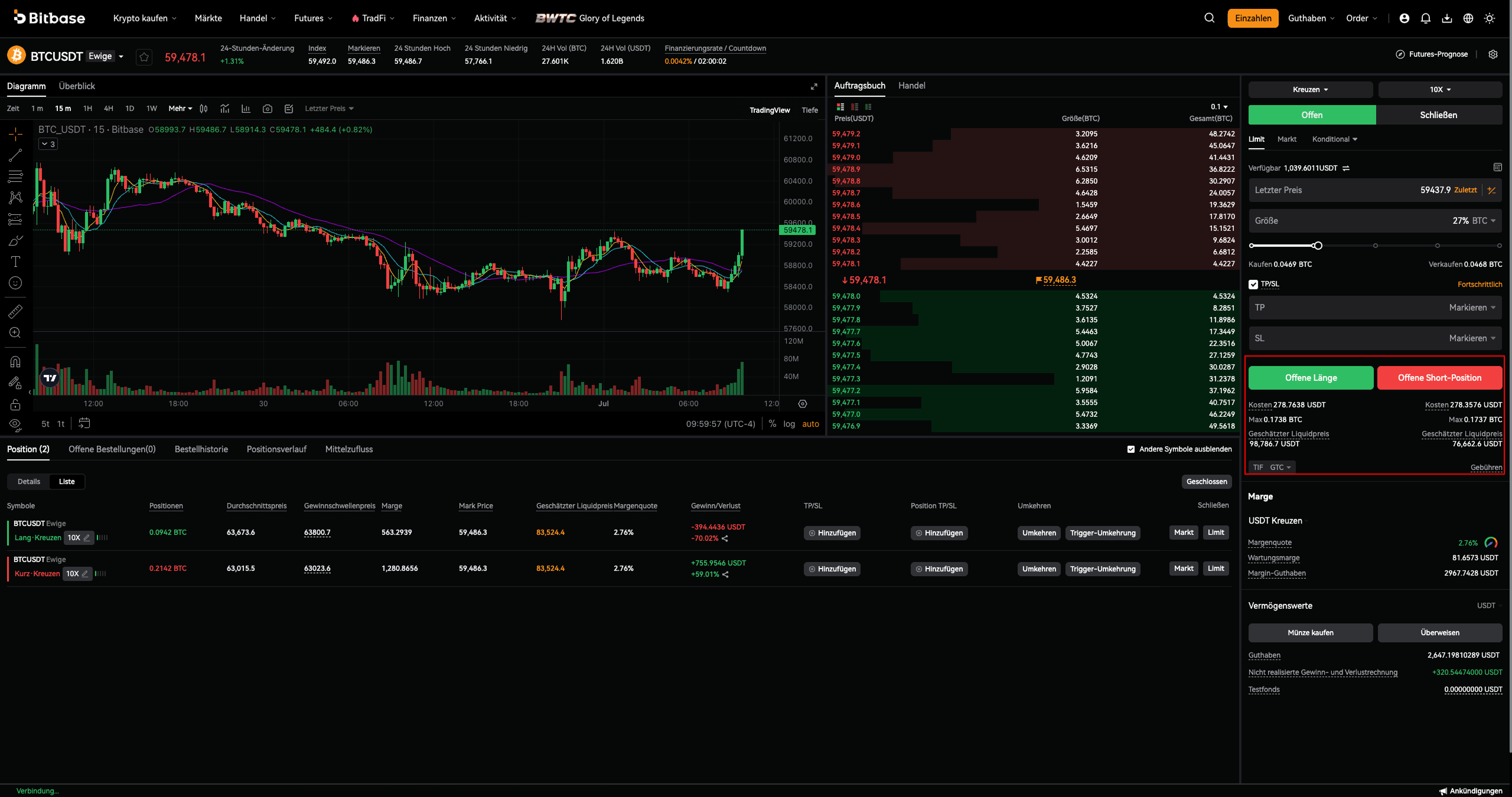Open the GTC time-in-force dropdown

[x=1280, y=468]
